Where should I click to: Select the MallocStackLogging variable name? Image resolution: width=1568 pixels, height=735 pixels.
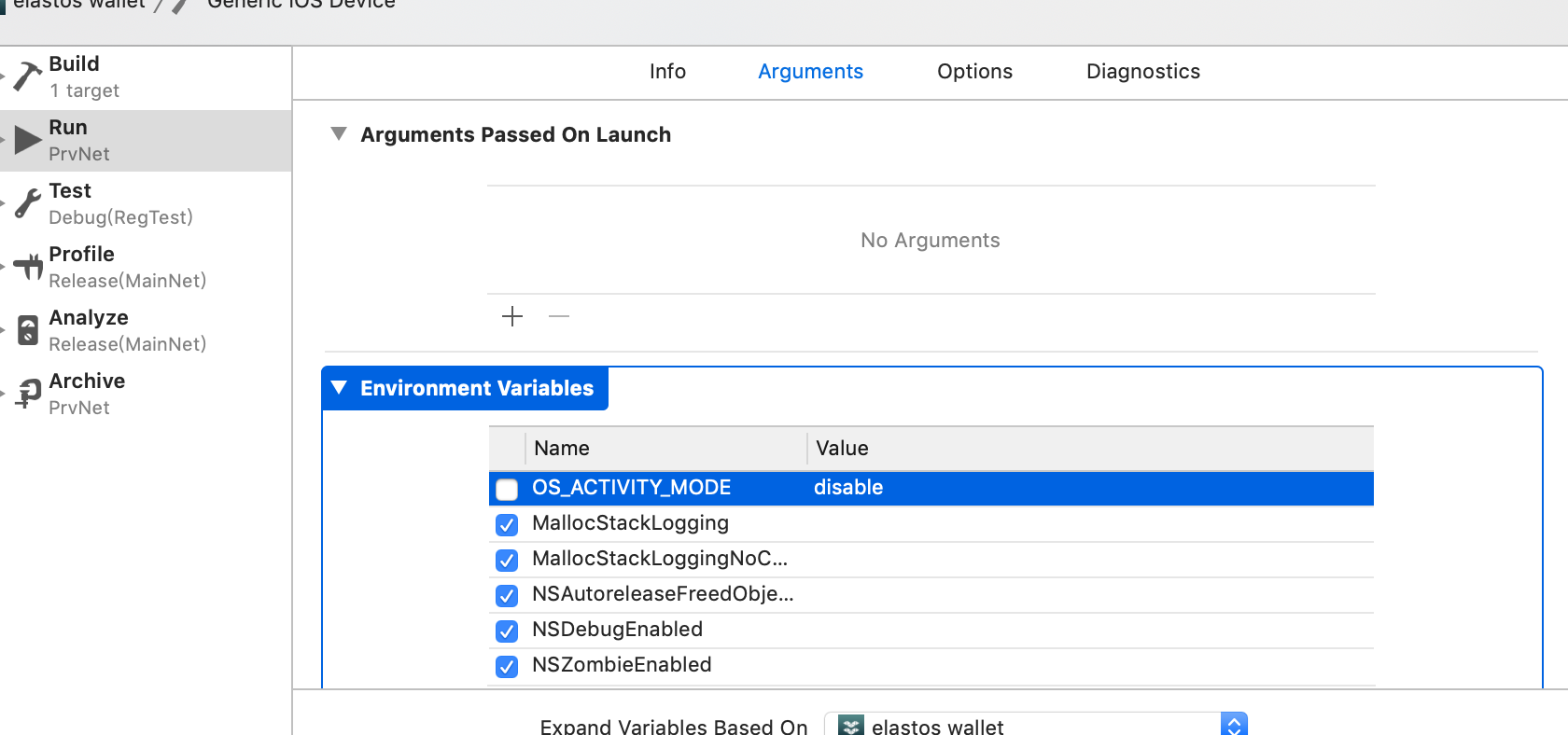tap(630, 523)
